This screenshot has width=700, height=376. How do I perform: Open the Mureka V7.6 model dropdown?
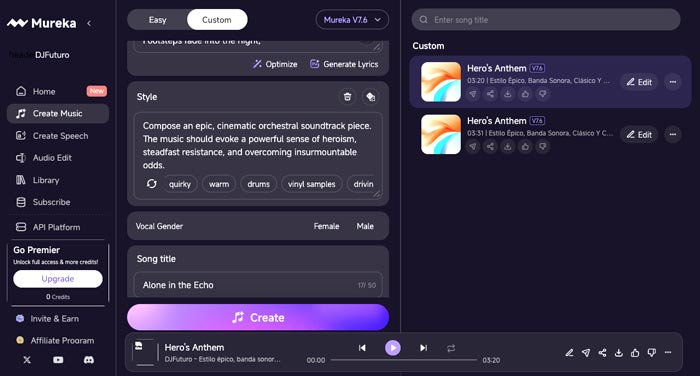coord(352,20)
